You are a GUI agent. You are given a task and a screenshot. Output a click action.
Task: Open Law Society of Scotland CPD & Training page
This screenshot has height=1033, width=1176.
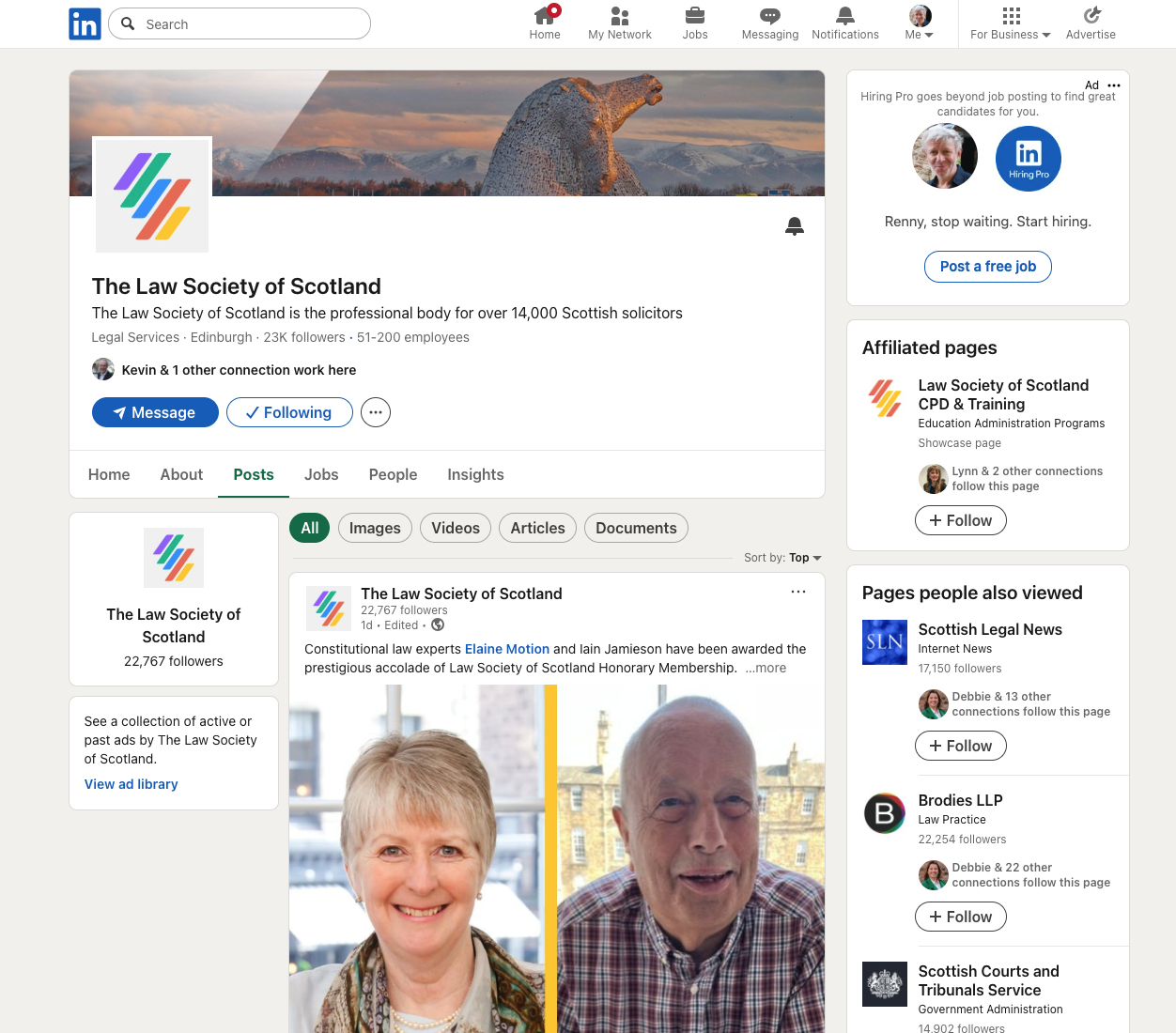click(1003, 394)
